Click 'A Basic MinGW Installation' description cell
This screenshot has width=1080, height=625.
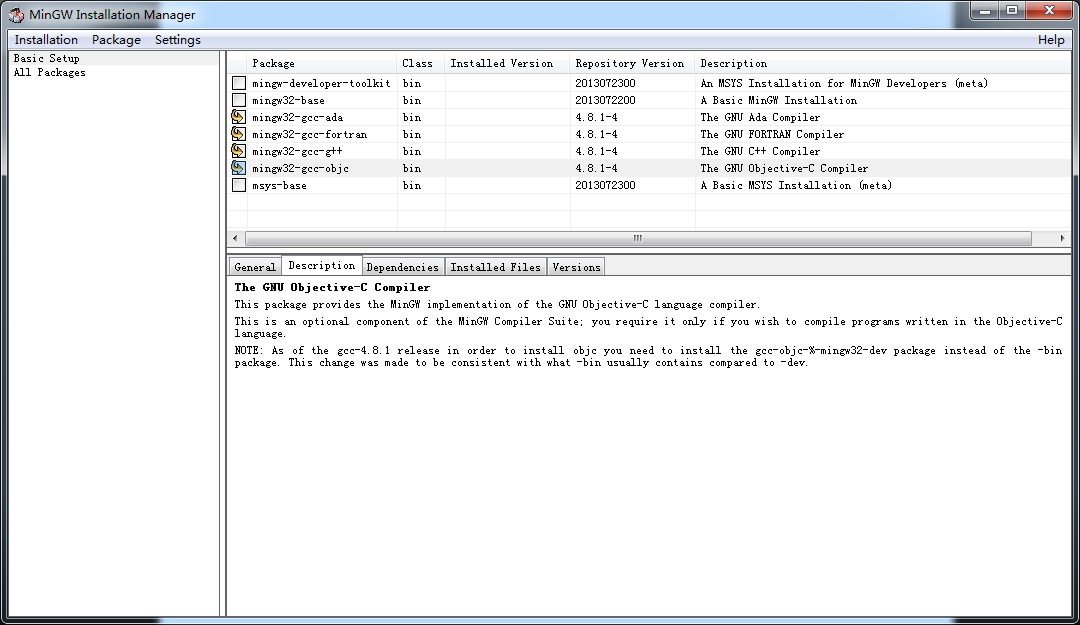coord(779,101)
